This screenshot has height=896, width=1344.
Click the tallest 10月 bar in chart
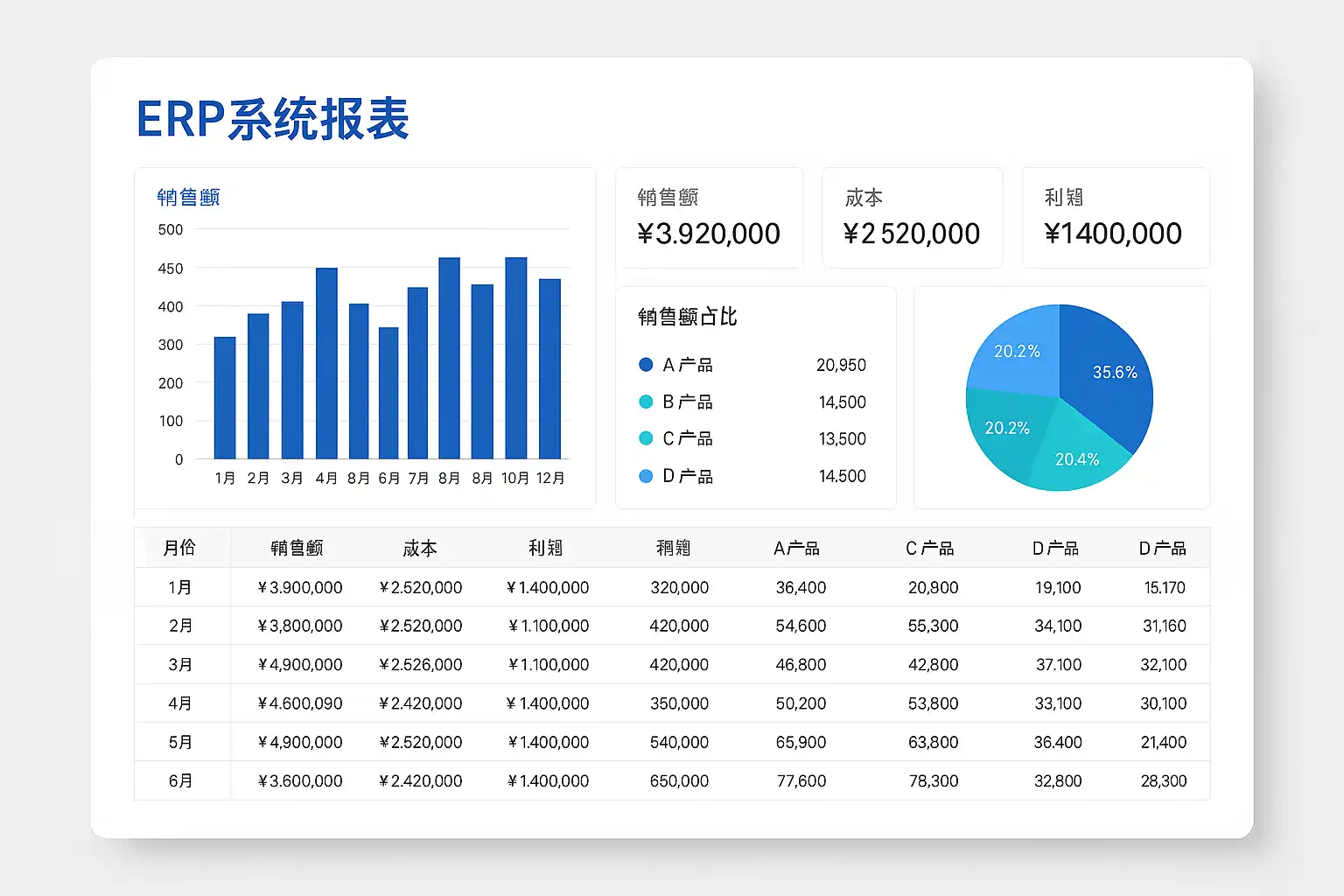[x=516, y=358]
